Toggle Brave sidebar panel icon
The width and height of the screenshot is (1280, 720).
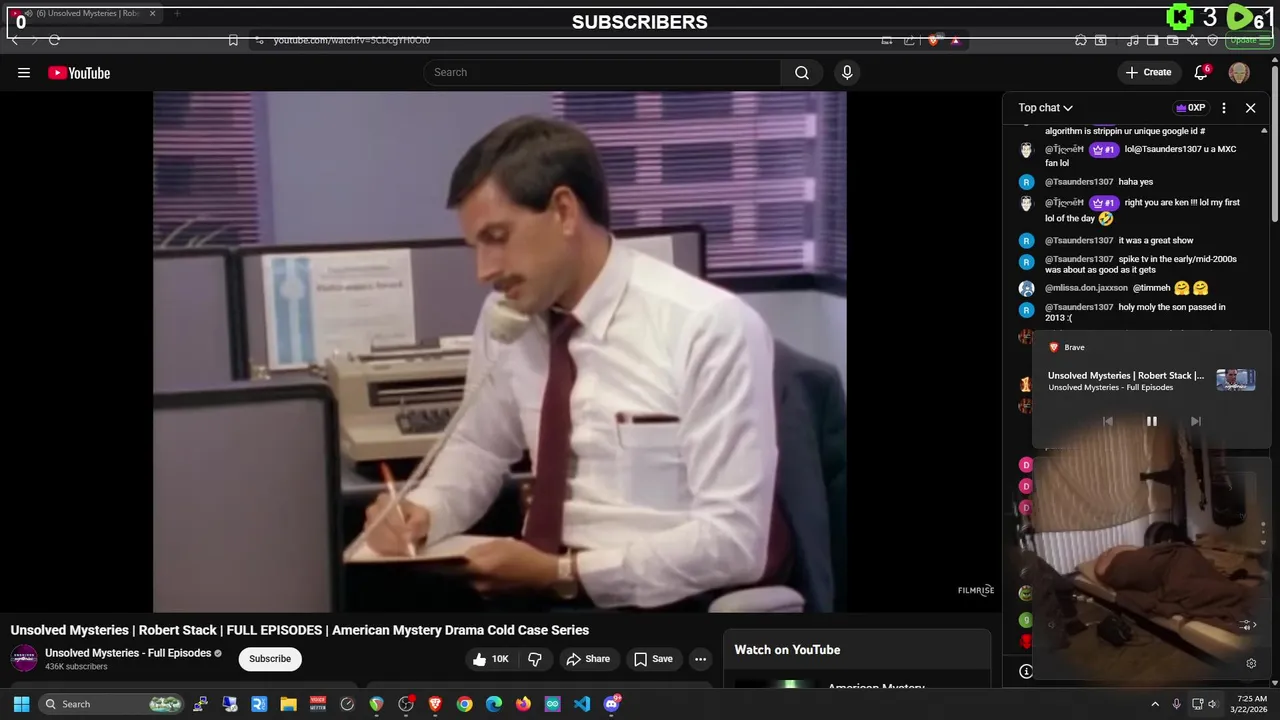(x=1152, y=40)
